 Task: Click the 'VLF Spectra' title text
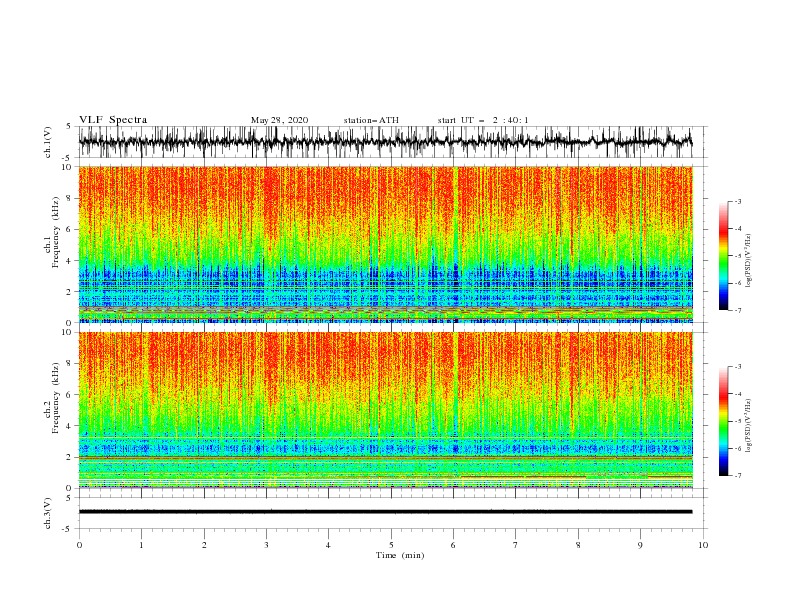pos(113,120)
